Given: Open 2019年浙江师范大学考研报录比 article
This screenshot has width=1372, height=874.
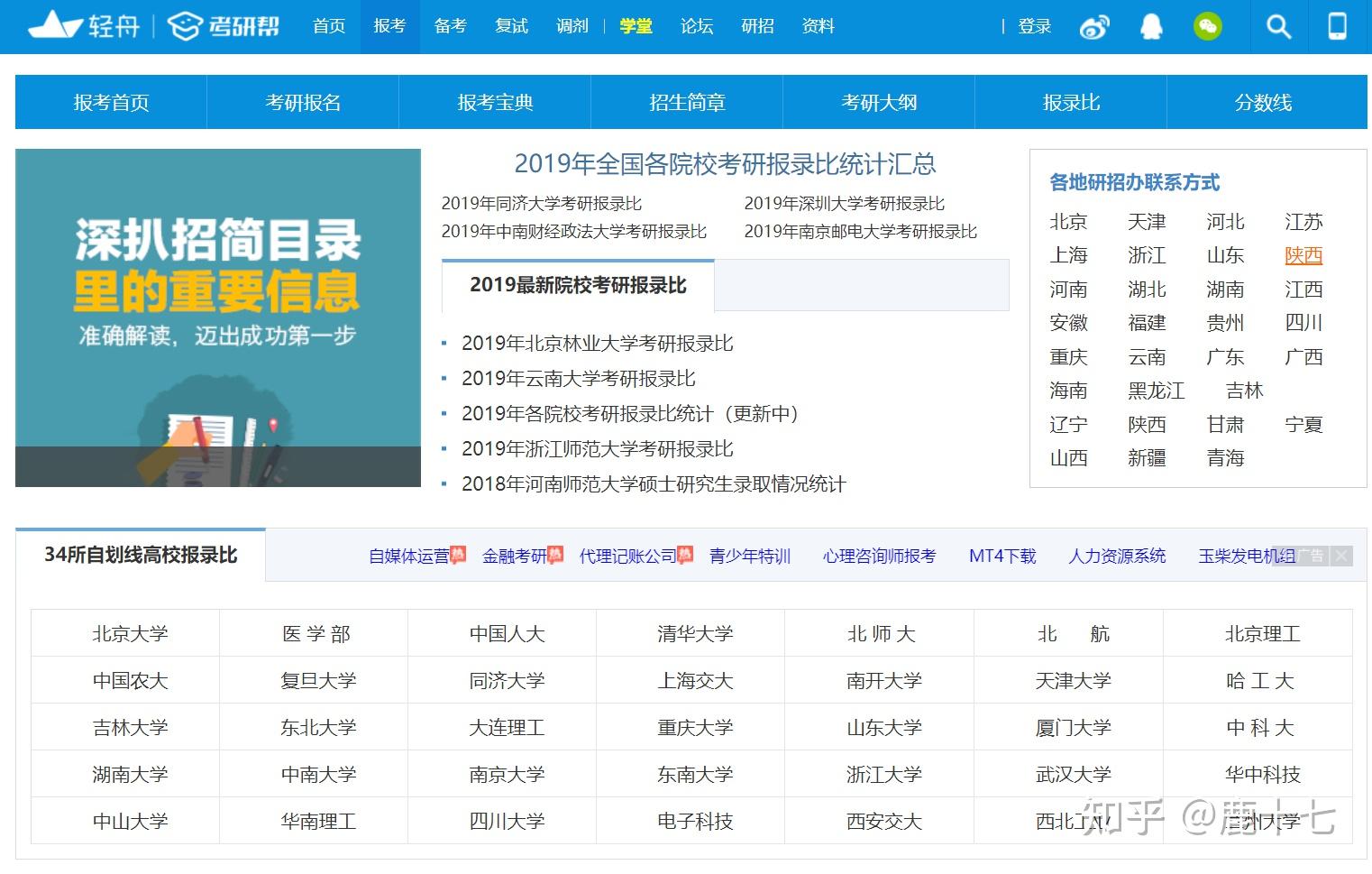Looking at the screenshot, I should coord(598,449).
